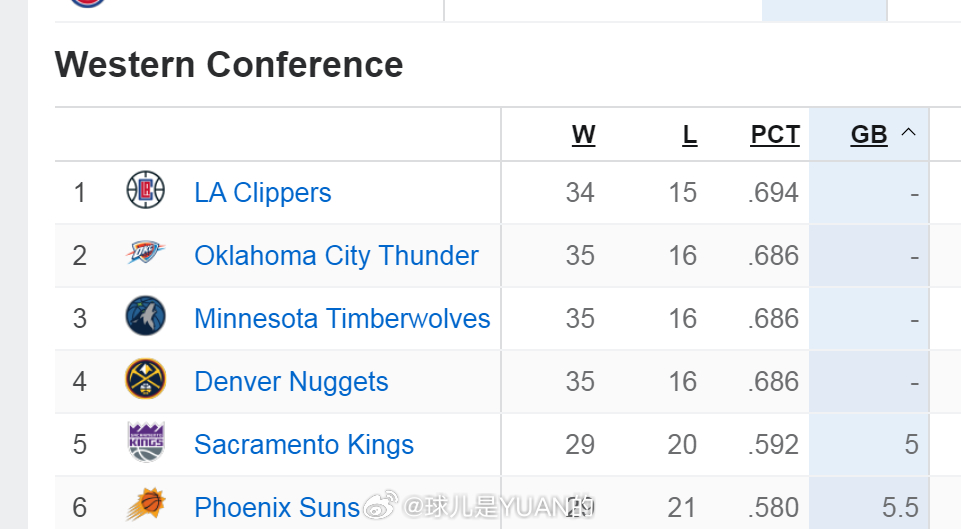The height and width of the screenshot is (529, 961).
Task: Open the Phoenix Suns team link
Action: coord(277,508)
